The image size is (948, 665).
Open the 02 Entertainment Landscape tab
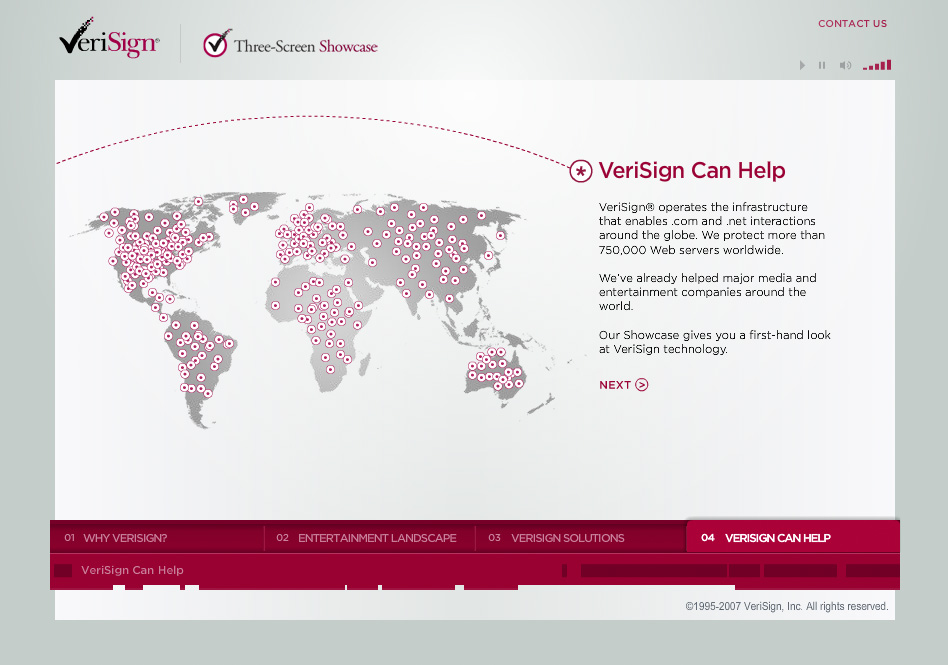(369, 537)
